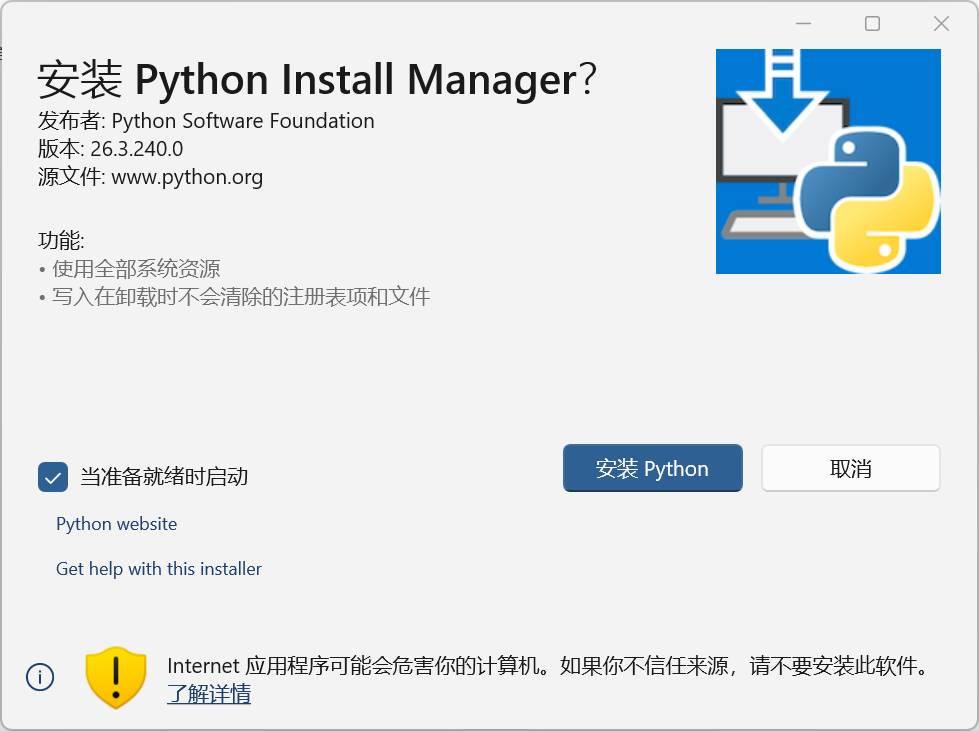
Task: Click the yellow warning shield icon
Action: (116, 677)
